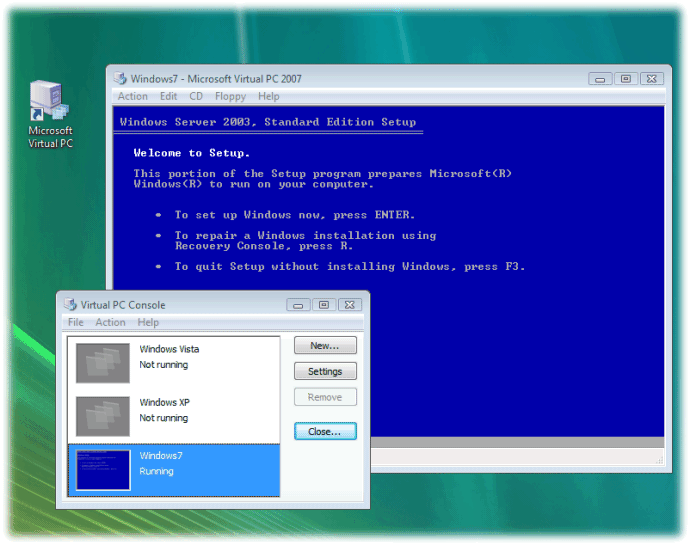Close the Windows7 Virtual PC window
Viewport: 690px width, 545px height.
click(652, 79)
